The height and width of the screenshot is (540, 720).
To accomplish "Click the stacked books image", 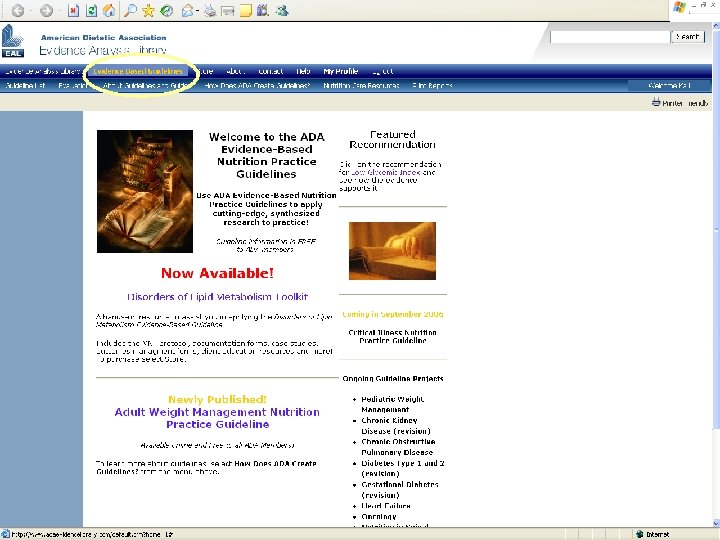I will click(x=145, y=191).
